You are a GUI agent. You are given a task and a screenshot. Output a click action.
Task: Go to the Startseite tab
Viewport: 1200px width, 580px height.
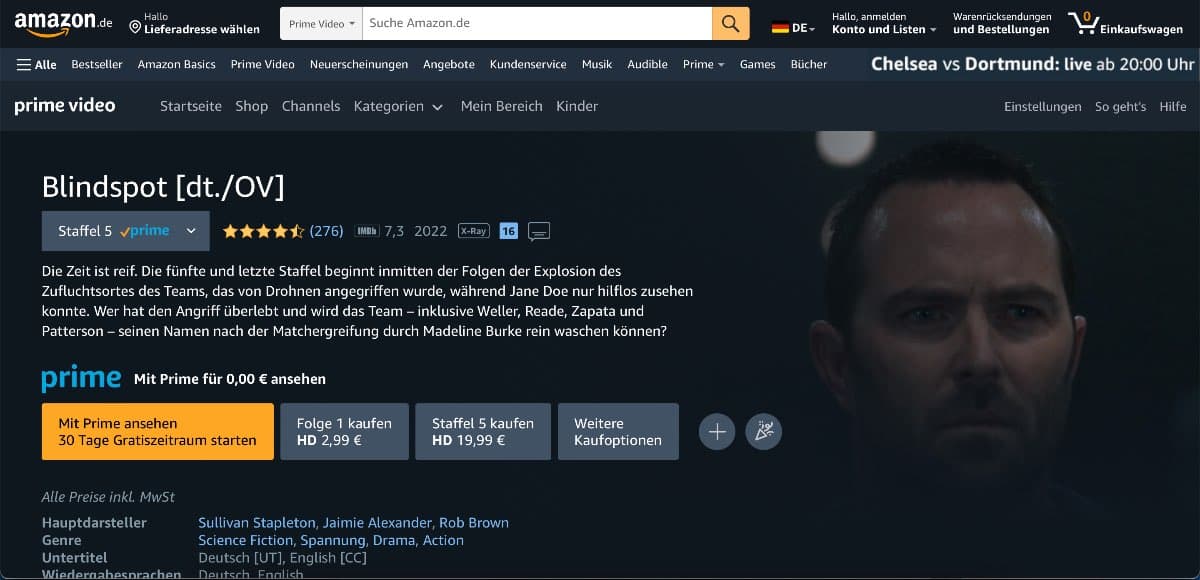click(191, 106)
